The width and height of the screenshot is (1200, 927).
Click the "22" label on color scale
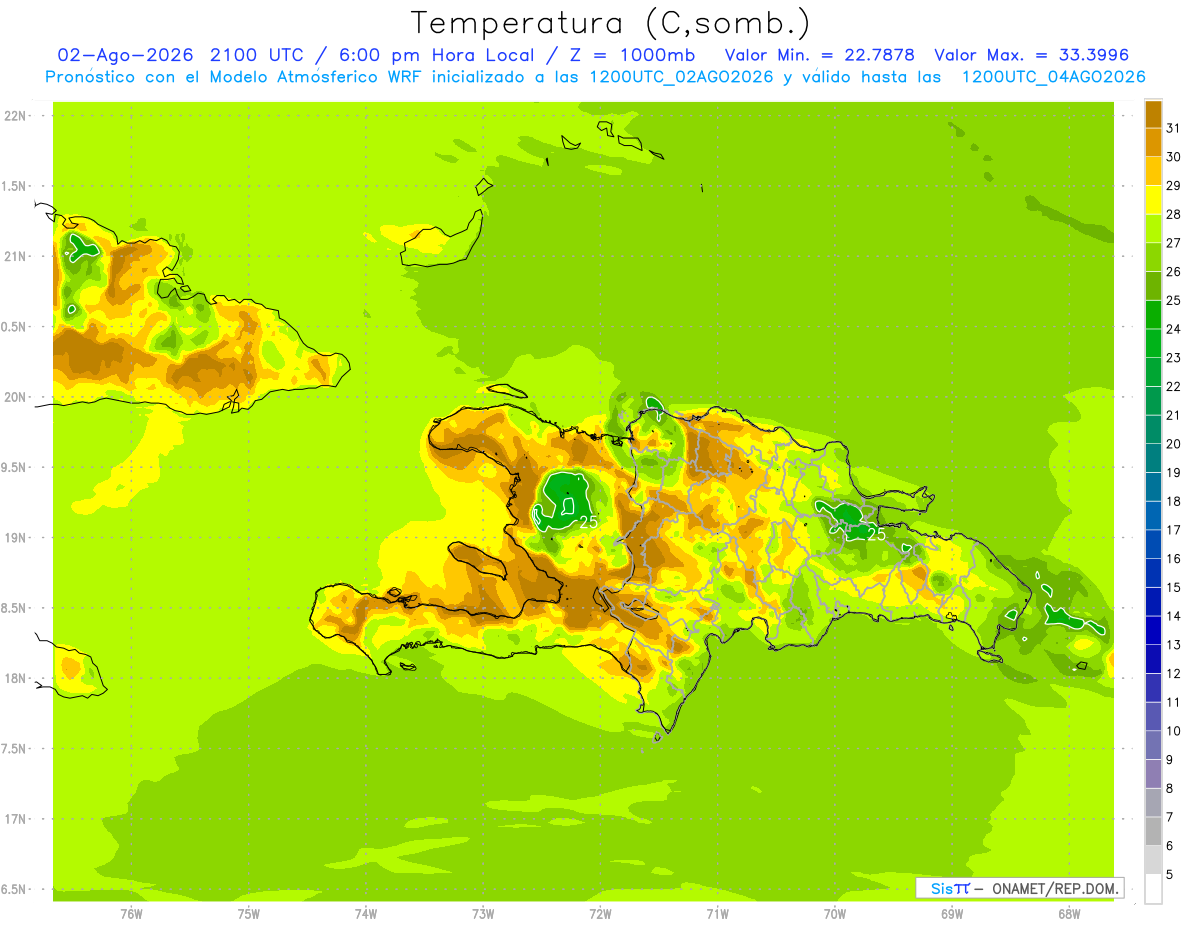(1173, 386)
